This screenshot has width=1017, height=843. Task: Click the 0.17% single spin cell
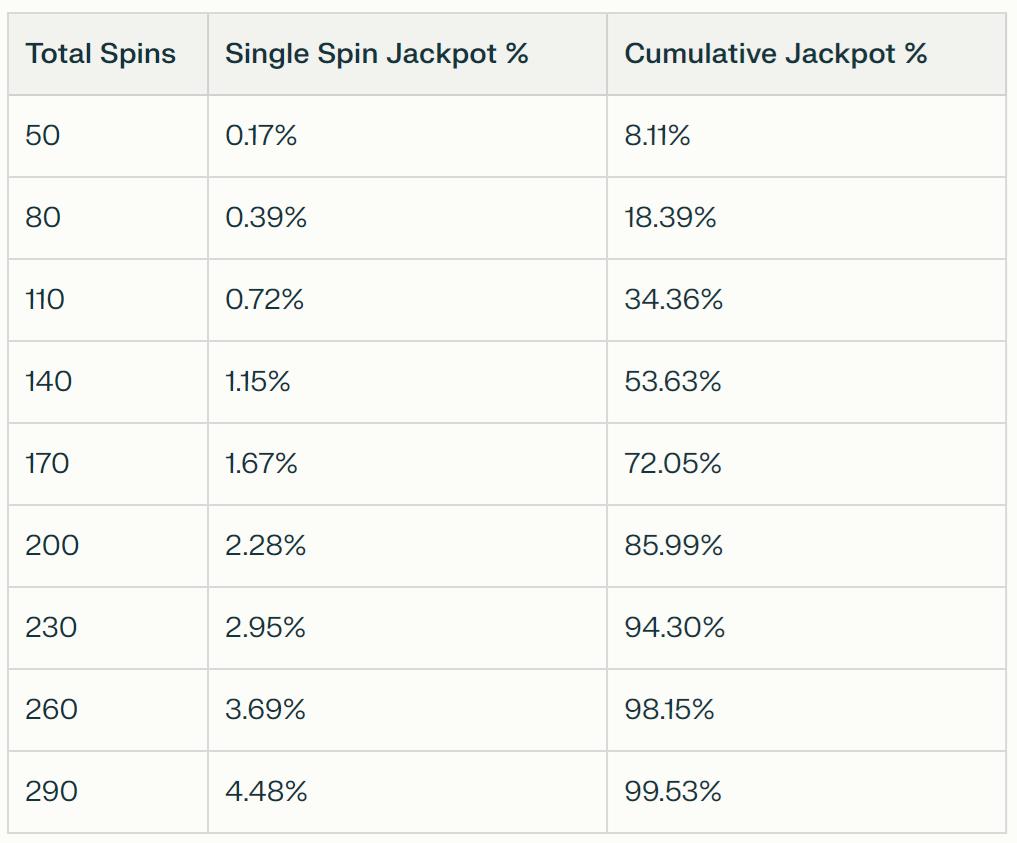point(261,136)
